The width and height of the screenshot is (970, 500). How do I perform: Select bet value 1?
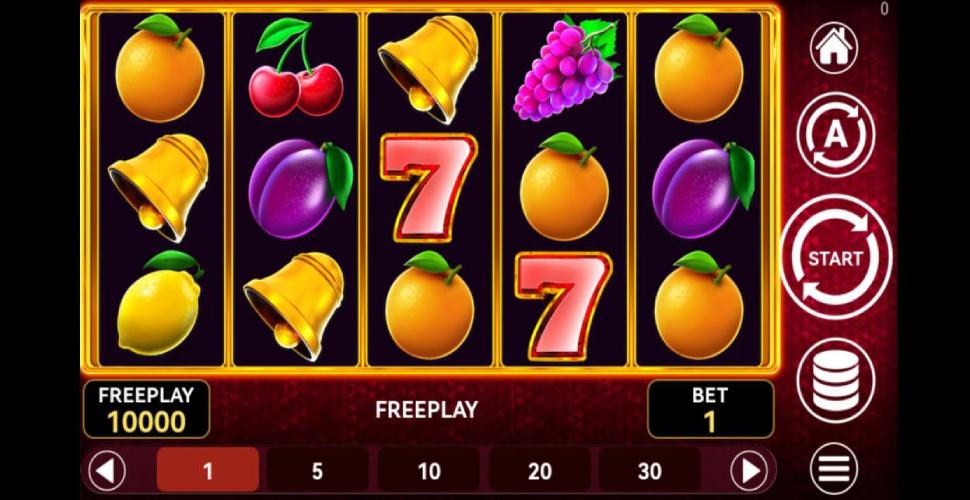pyautogui.click(x=208, y=471)
